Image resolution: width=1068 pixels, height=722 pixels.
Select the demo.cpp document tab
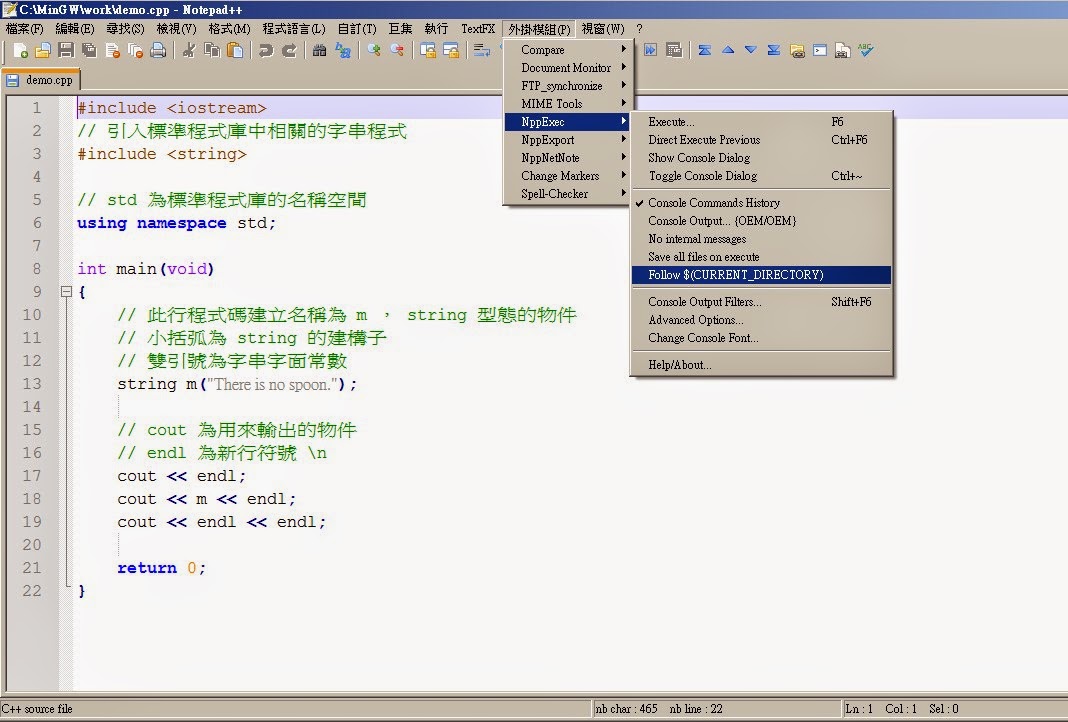[41, 80]
